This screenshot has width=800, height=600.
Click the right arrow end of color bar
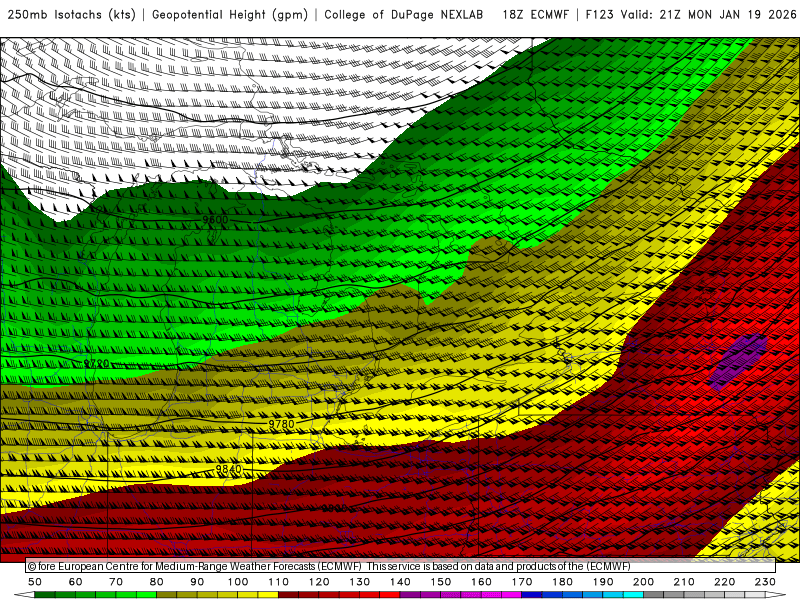(776, 595)
